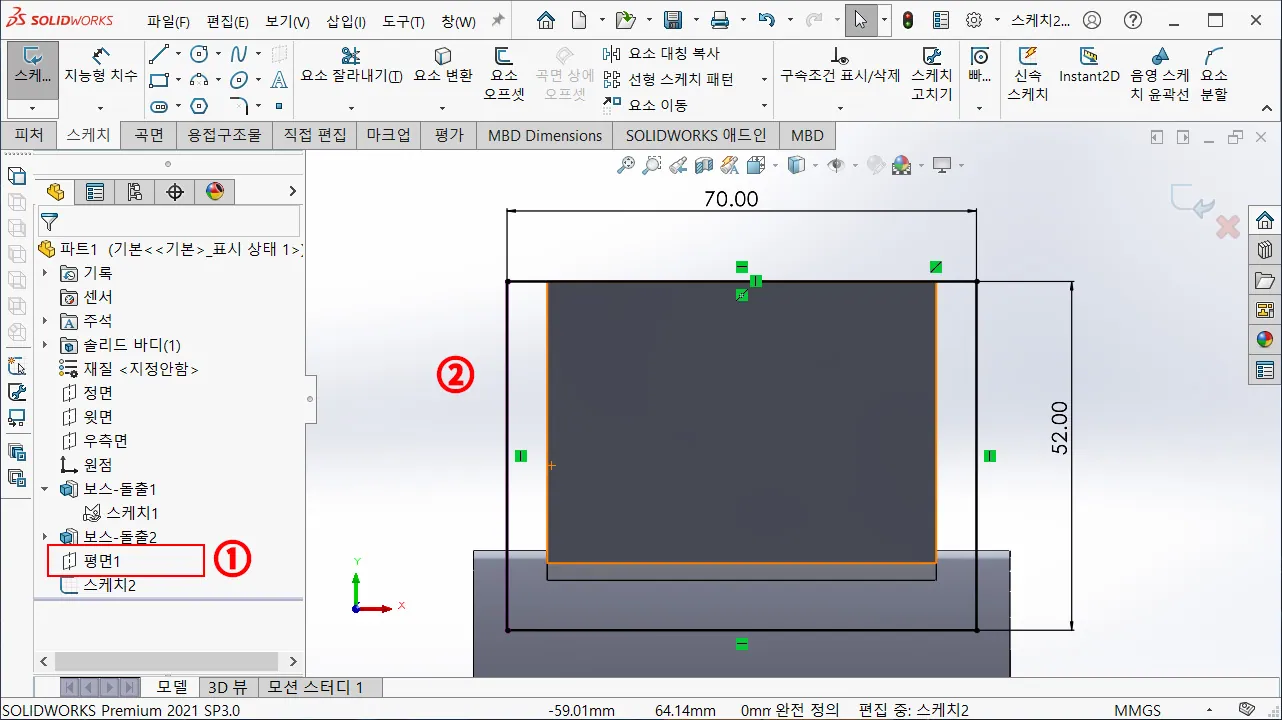The height and width of the screenshot is (720, 1282).
Task: Click Offset Entities (요소 오프셋)
Action: point(504,74)
